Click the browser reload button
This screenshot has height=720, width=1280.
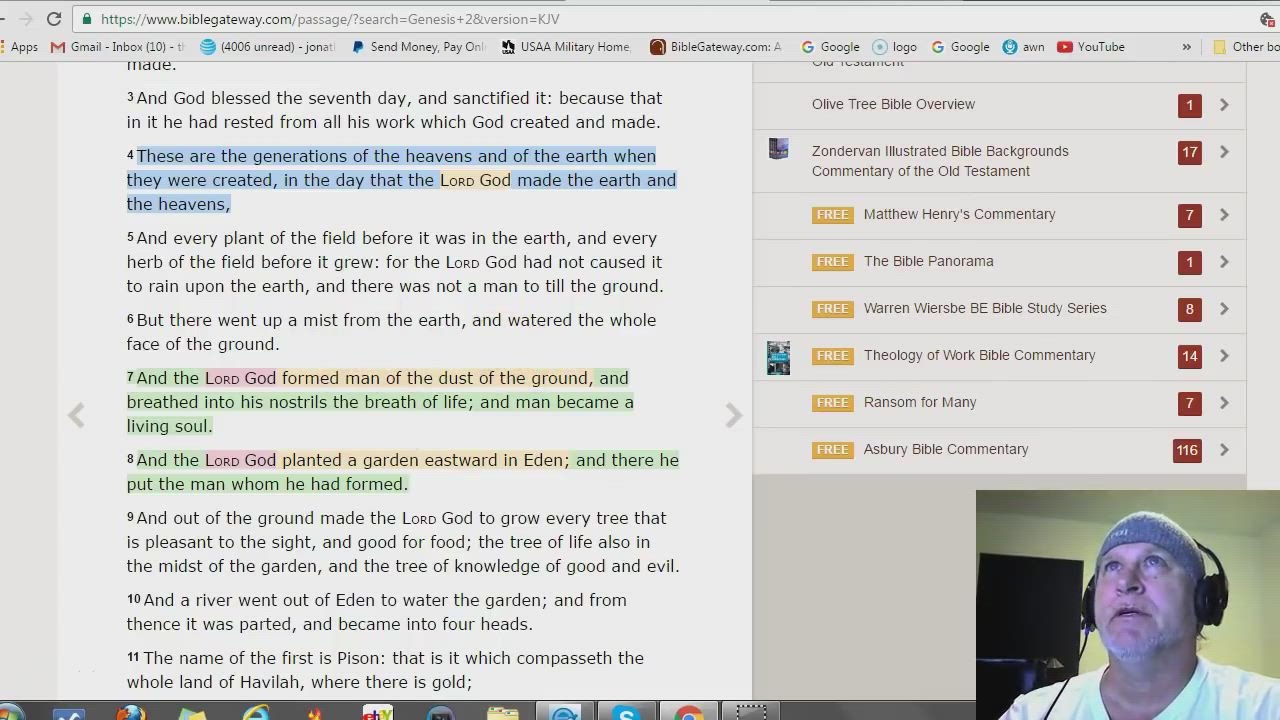point(54,19)
